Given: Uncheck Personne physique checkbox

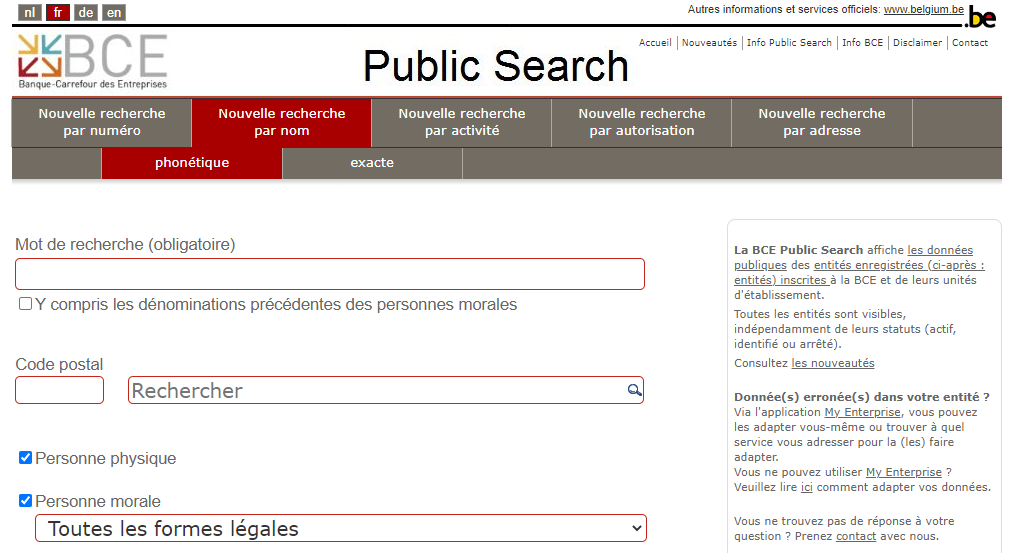Looking at the screenshot, I should coord(26,458).
